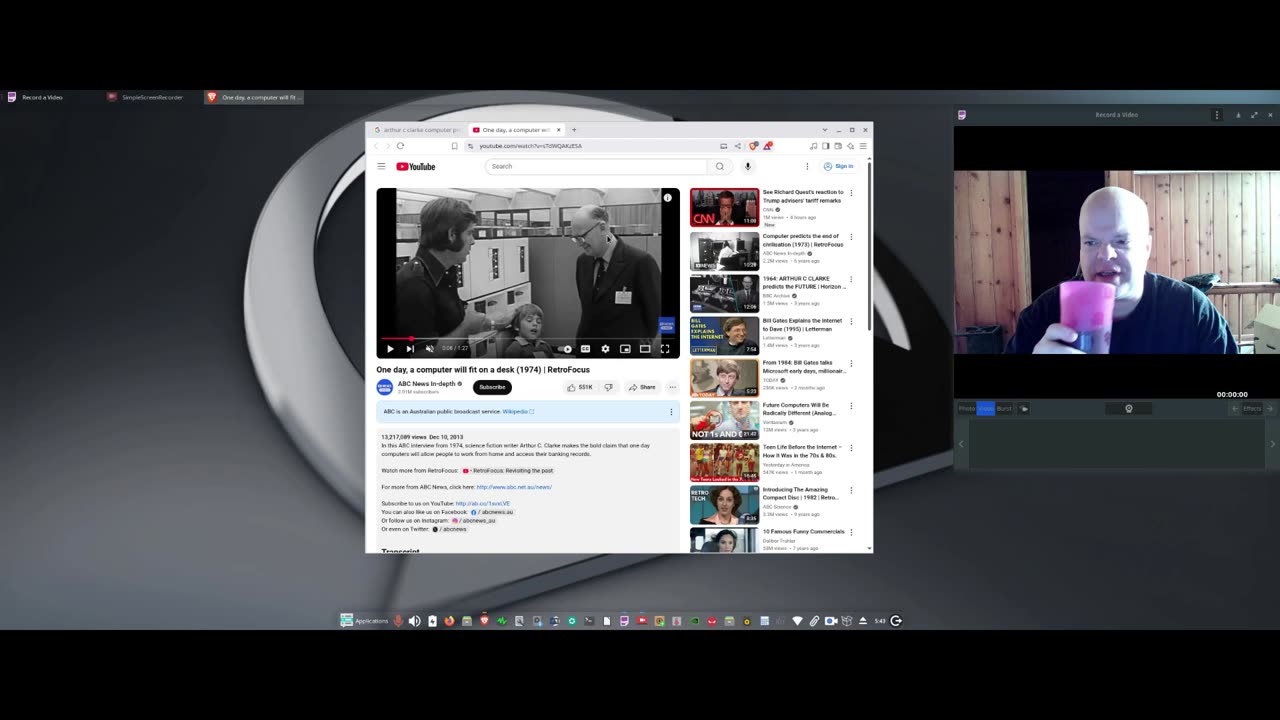Open Effects in Record a Video window
The width and height of the screenshot is (1280, 720).
click(x=1252, y=408)
